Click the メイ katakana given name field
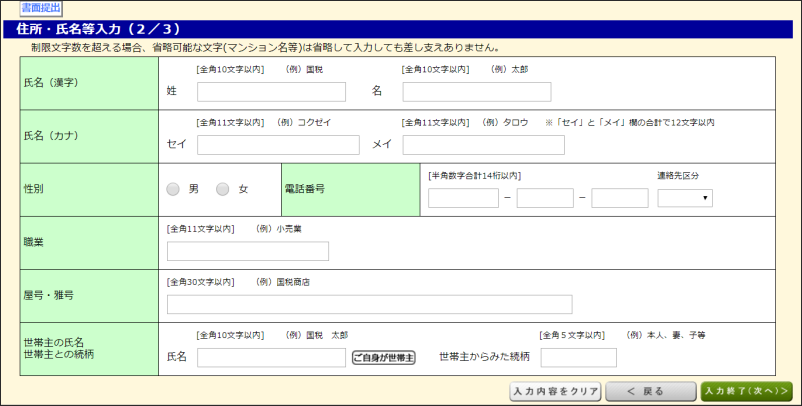The image size is (802, 406). tap(483, 145)
